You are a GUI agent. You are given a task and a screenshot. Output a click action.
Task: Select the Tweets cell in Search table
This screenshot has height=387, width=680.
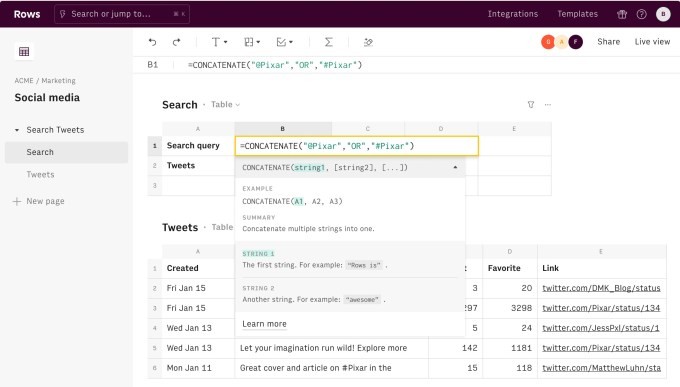(x=198, y=166)
